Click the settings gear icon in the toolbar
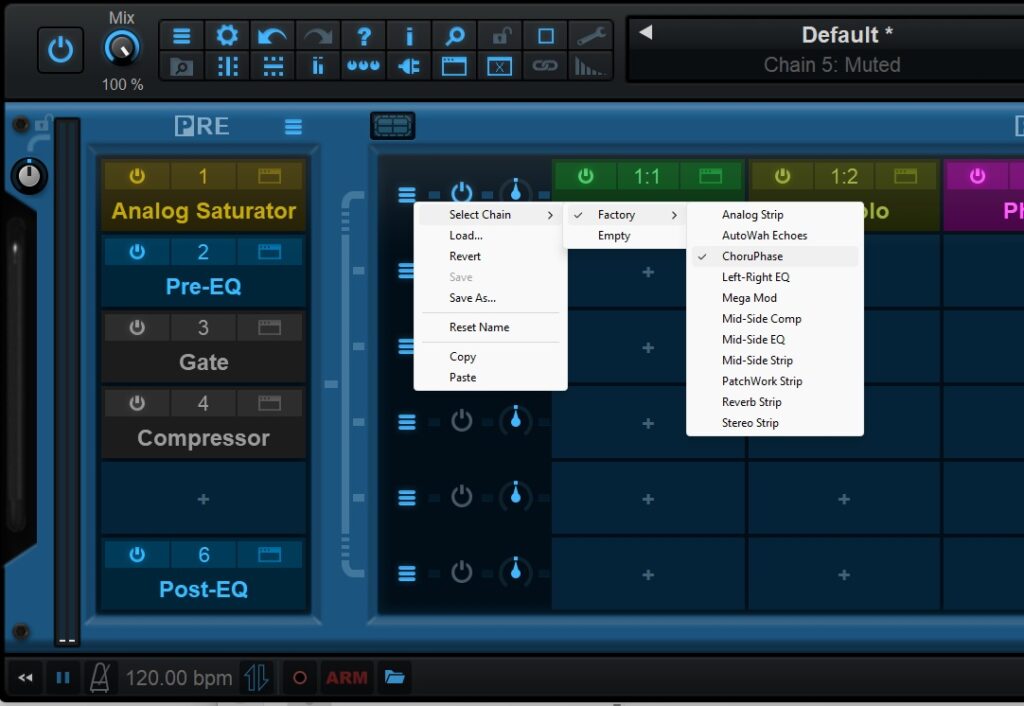This screenshot has width=1024, height=706. [x=227, y=37]
